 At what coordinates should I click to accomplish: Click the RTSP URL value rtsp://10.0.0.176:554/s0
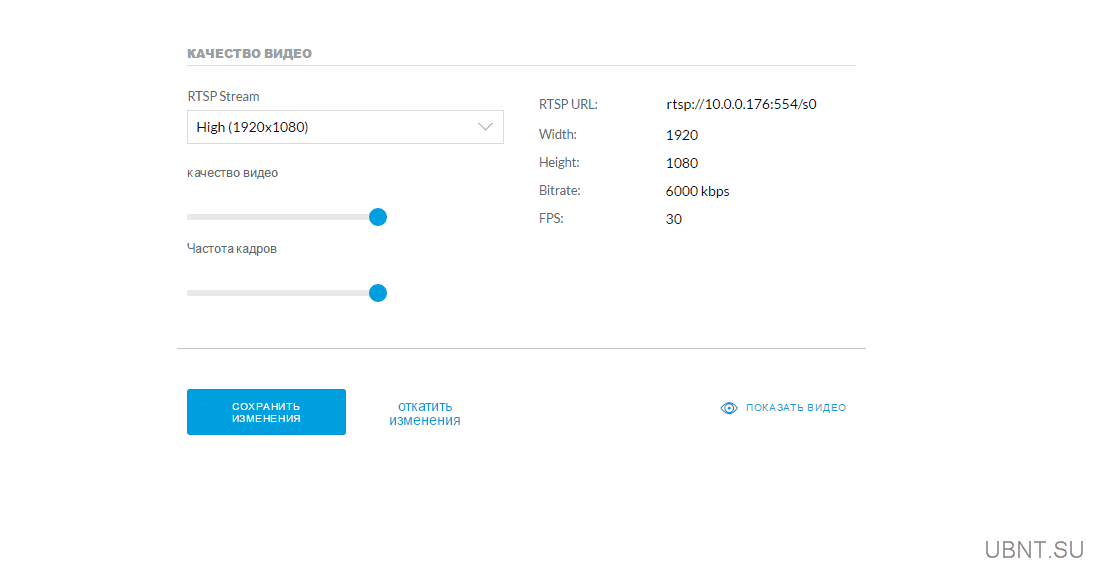[x=741, y=105]
